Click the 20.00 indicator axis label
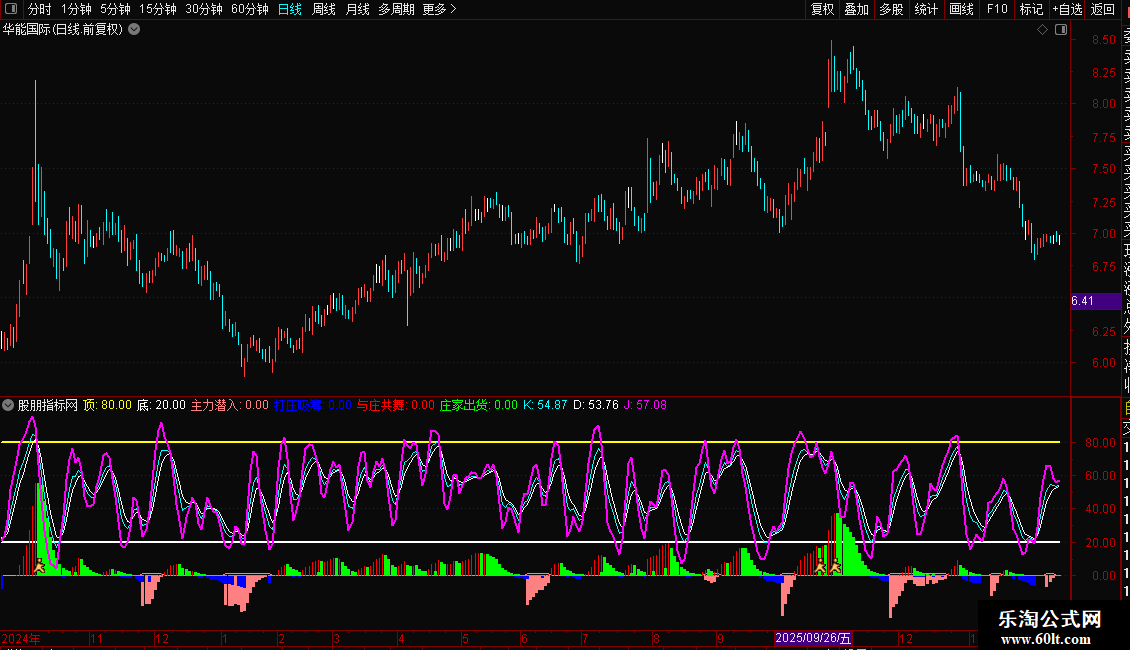Viewport: 1130px width, 650px height. (1100, 543)
